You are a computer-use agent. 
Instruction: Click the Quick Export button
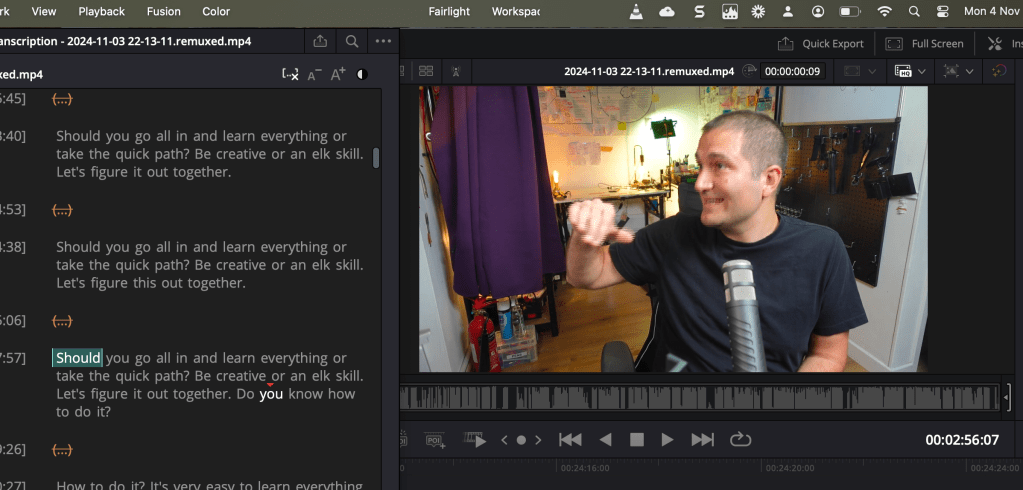[821, 44]
